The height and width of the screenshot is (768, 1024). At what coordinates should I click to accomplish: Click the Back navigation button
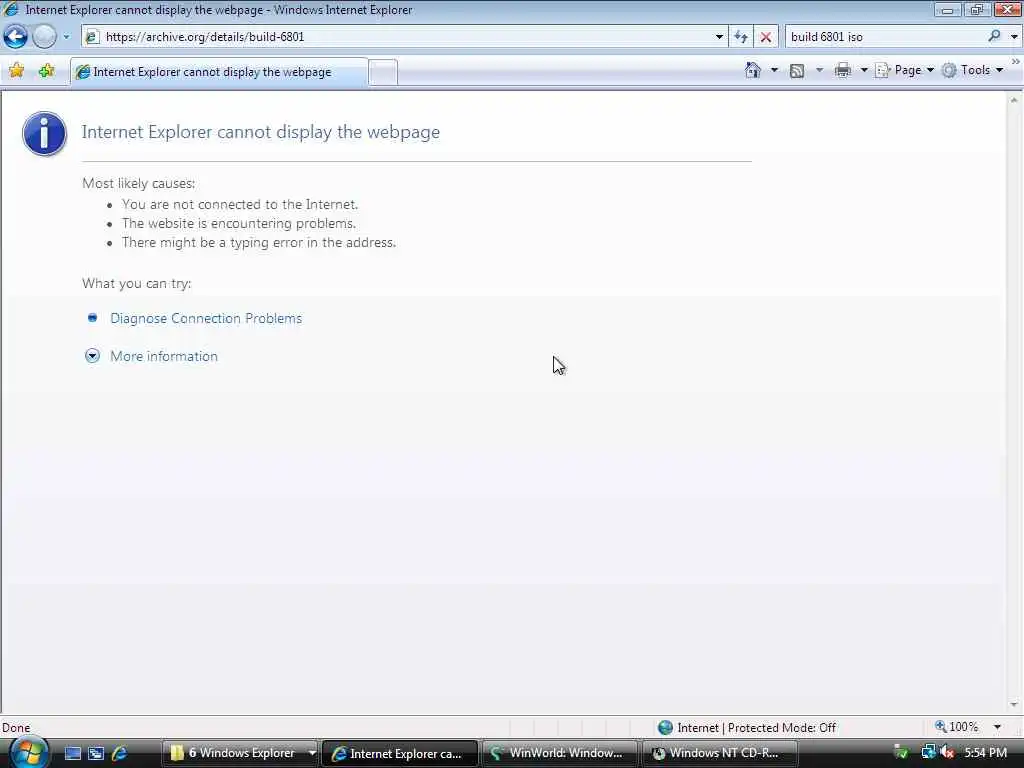pyautogui.click(x=16, y=37)
